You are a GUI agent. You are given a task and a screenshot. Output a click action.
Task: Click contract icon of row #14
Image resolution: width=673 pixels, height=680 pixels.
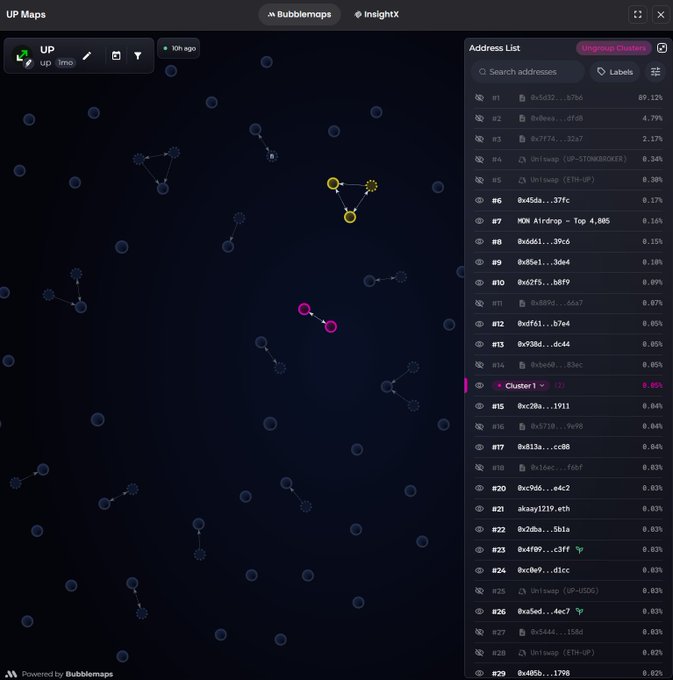point(522,365)
